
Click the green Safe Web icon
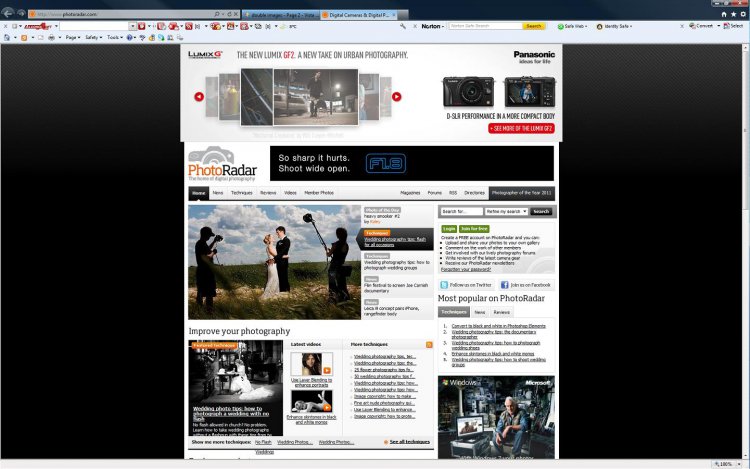[561, 26]
